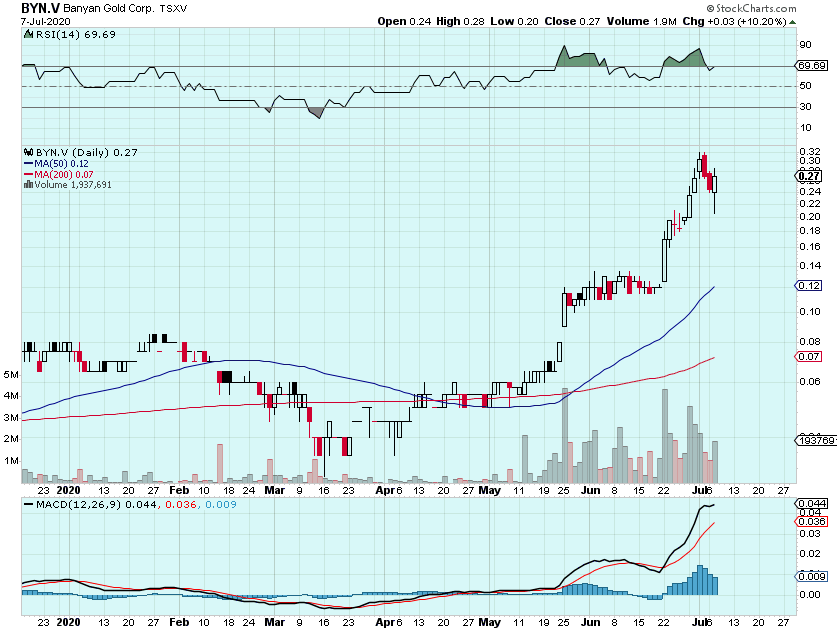This screenshot has width=838, height=628.
Task: Click the StockCharts.com copyright text
Action: click(x=751, y=8)
